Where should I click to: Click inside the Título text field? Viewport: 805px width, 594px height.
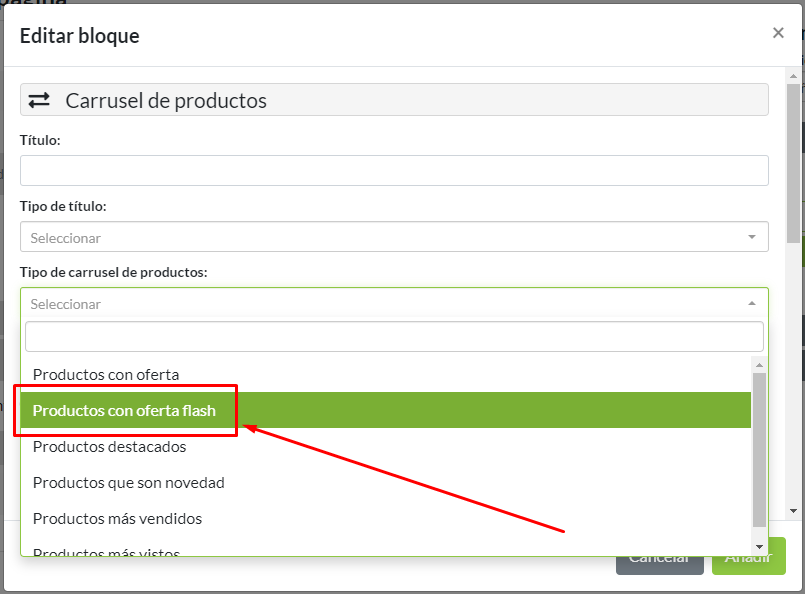(x=394, y=170)
